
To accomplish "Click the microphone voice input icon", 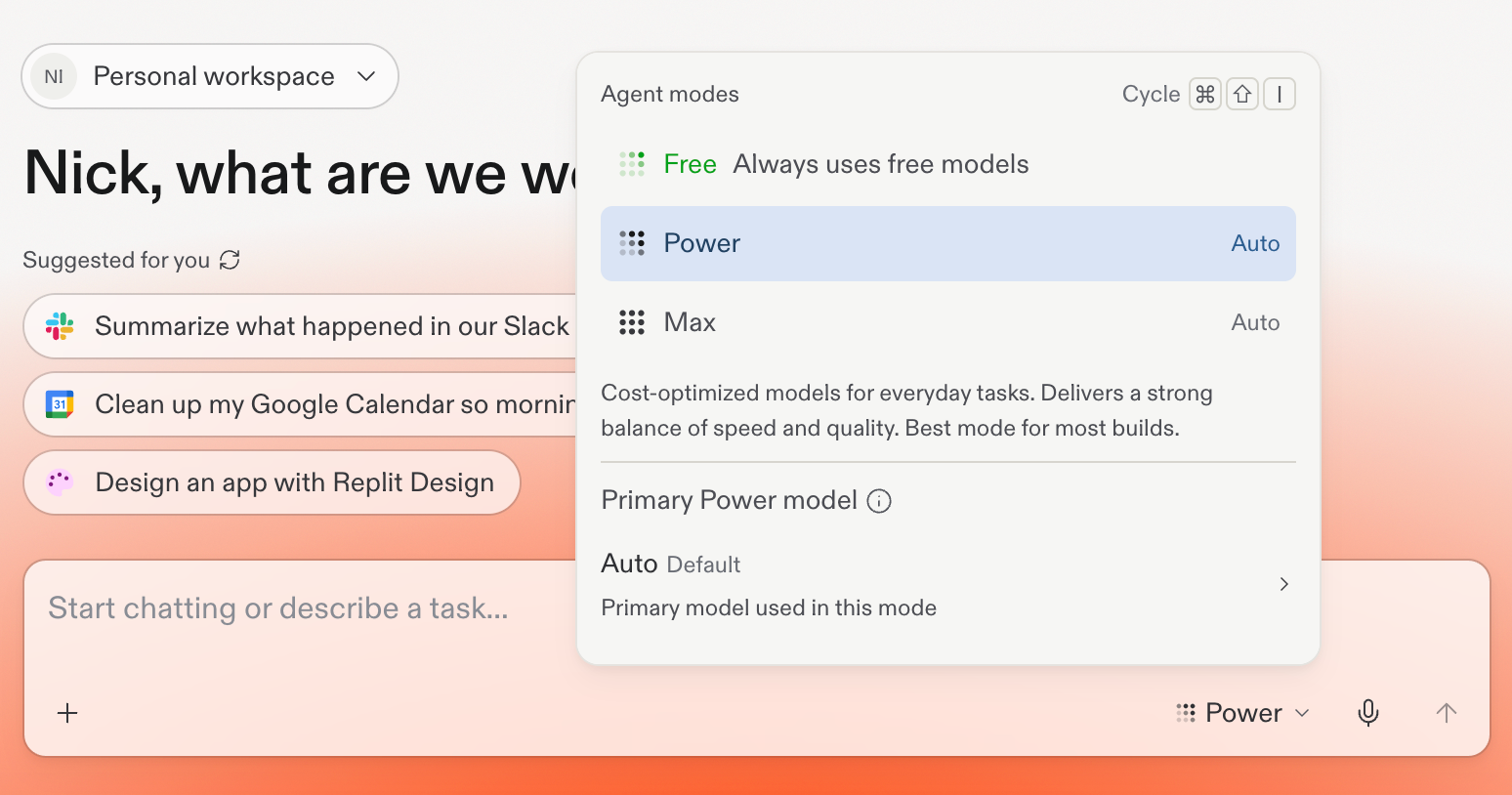I will 1368,713.
